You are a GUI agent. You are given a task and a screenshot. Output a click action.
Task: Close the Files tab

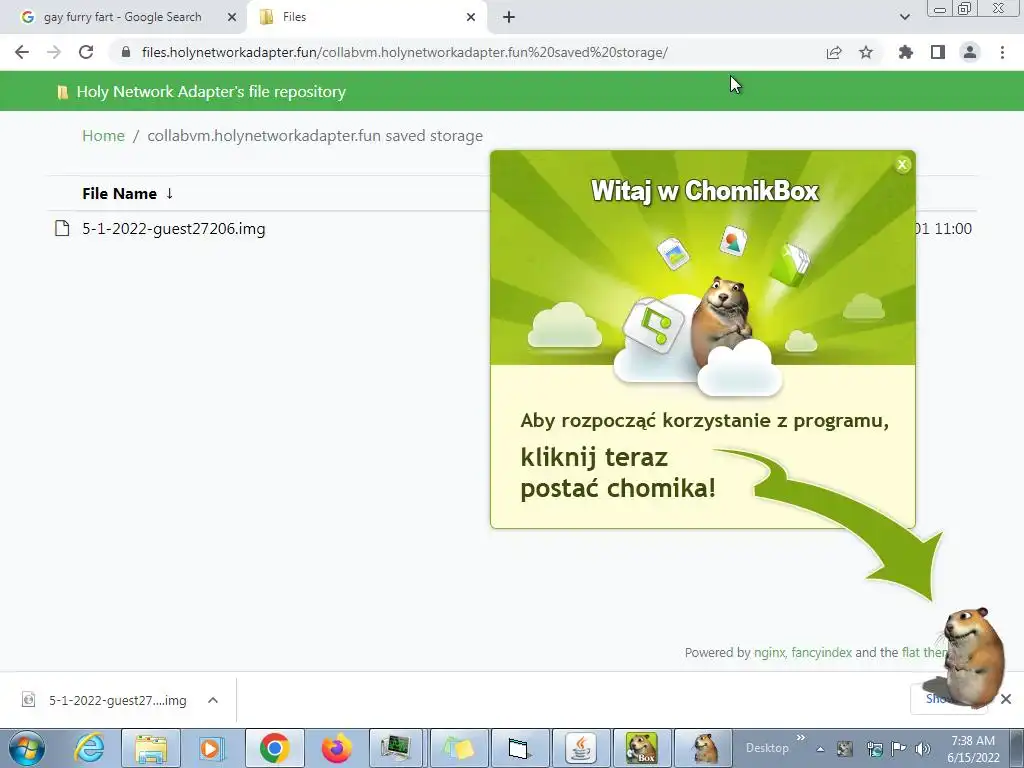471,18
